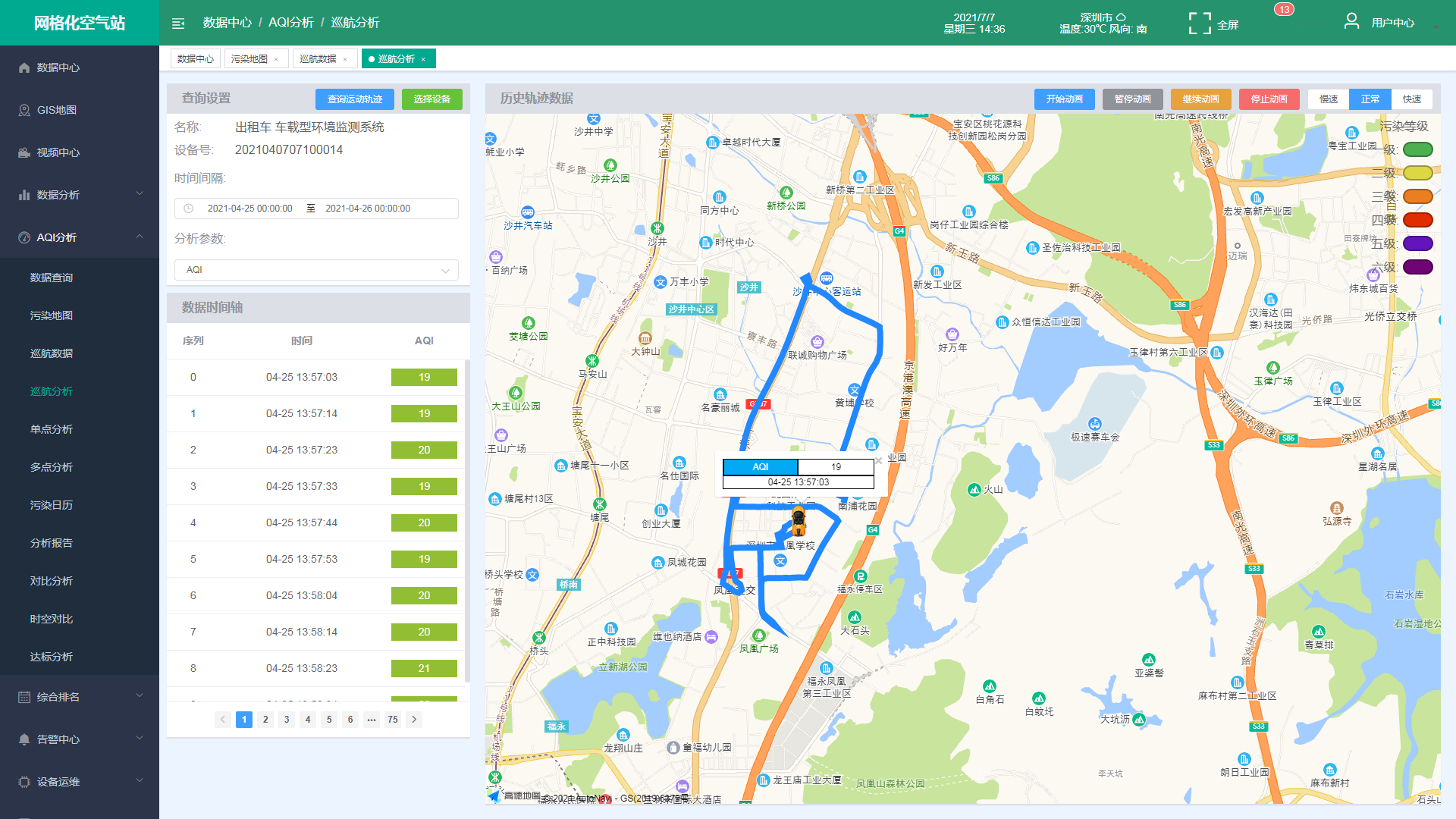Click the taxi vehicle marker on map
Screen dimensions: 1456x819
[799, 522]
